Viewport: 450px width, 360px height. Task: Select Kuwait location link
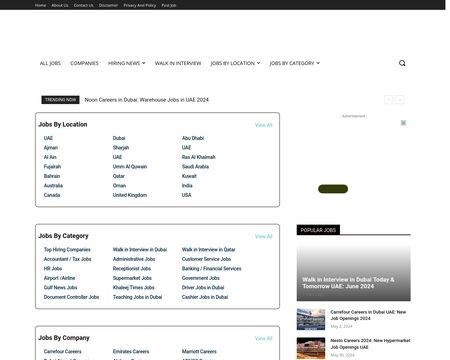tap(189, 176)
